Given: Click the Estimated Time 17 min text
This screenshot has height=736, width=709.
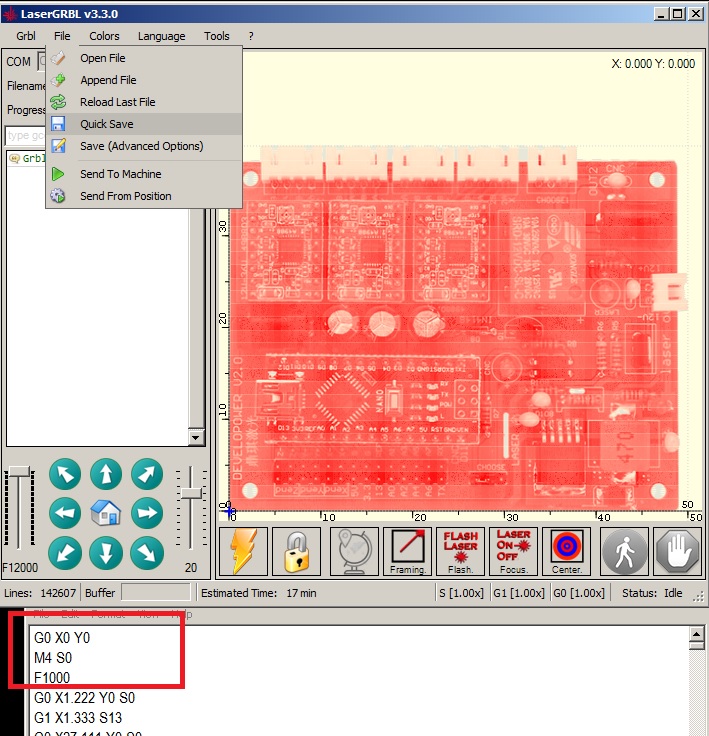Looking at the screenshot, I should [259, 593].
